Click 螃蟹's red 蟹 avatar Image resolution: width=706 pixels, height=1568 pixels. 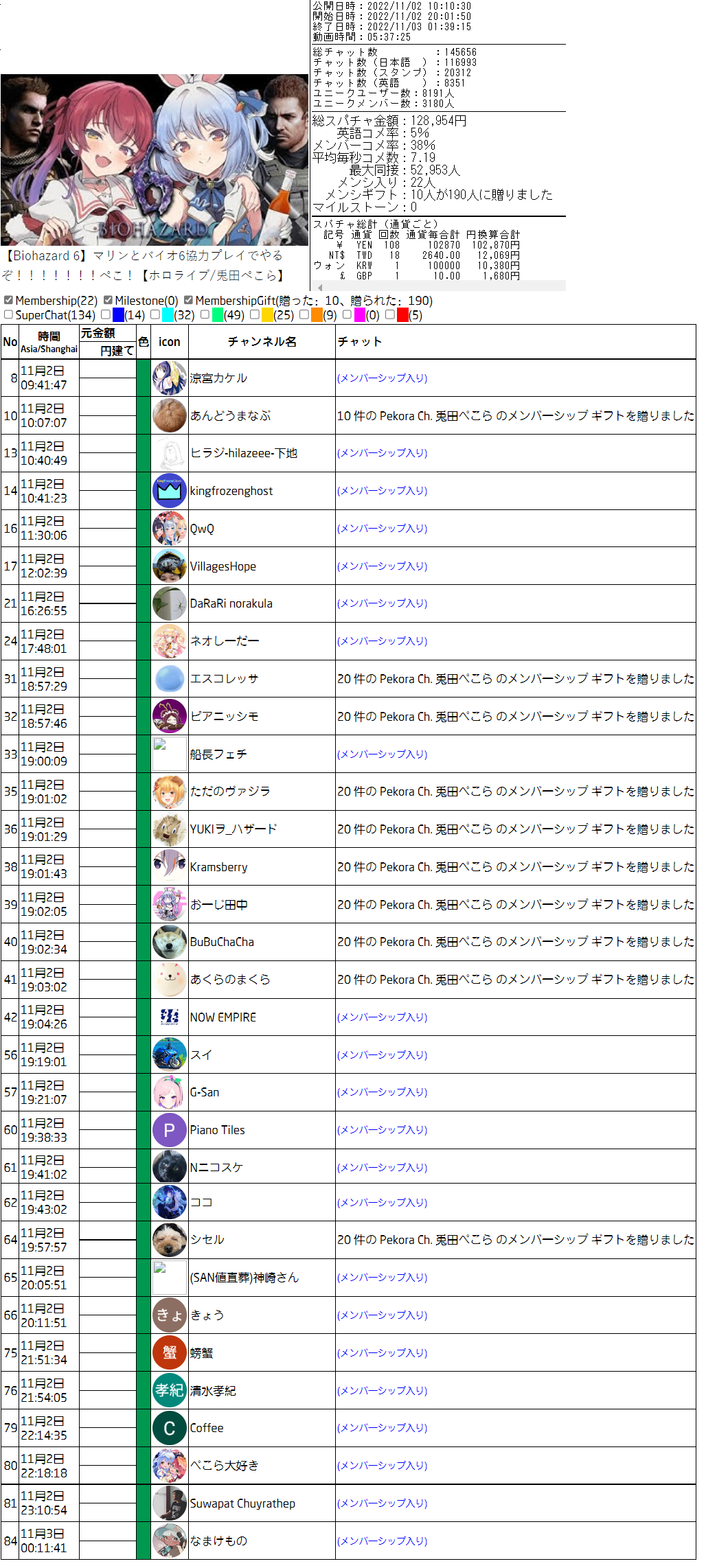[170, 1353]
